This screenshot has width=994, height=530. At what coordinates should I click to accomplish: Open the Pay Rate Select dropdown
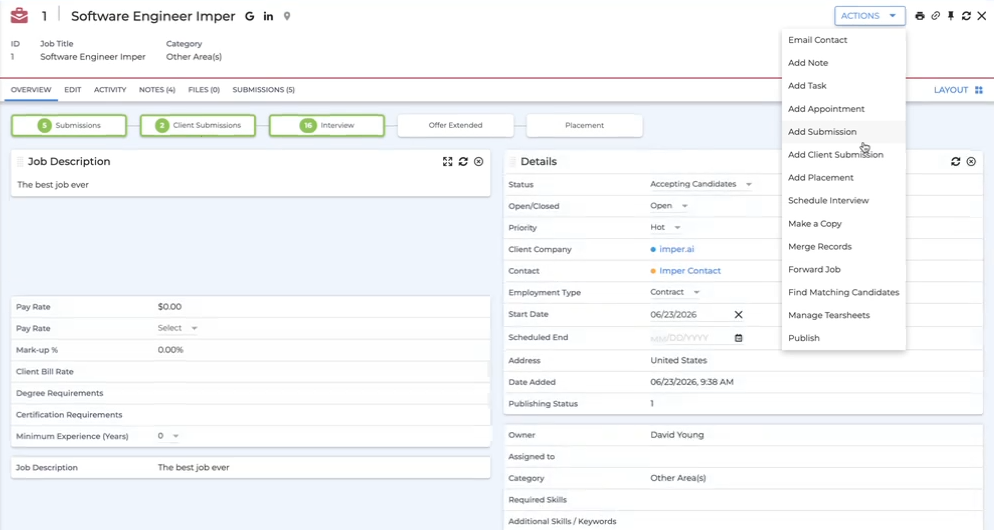click(178, 328)
